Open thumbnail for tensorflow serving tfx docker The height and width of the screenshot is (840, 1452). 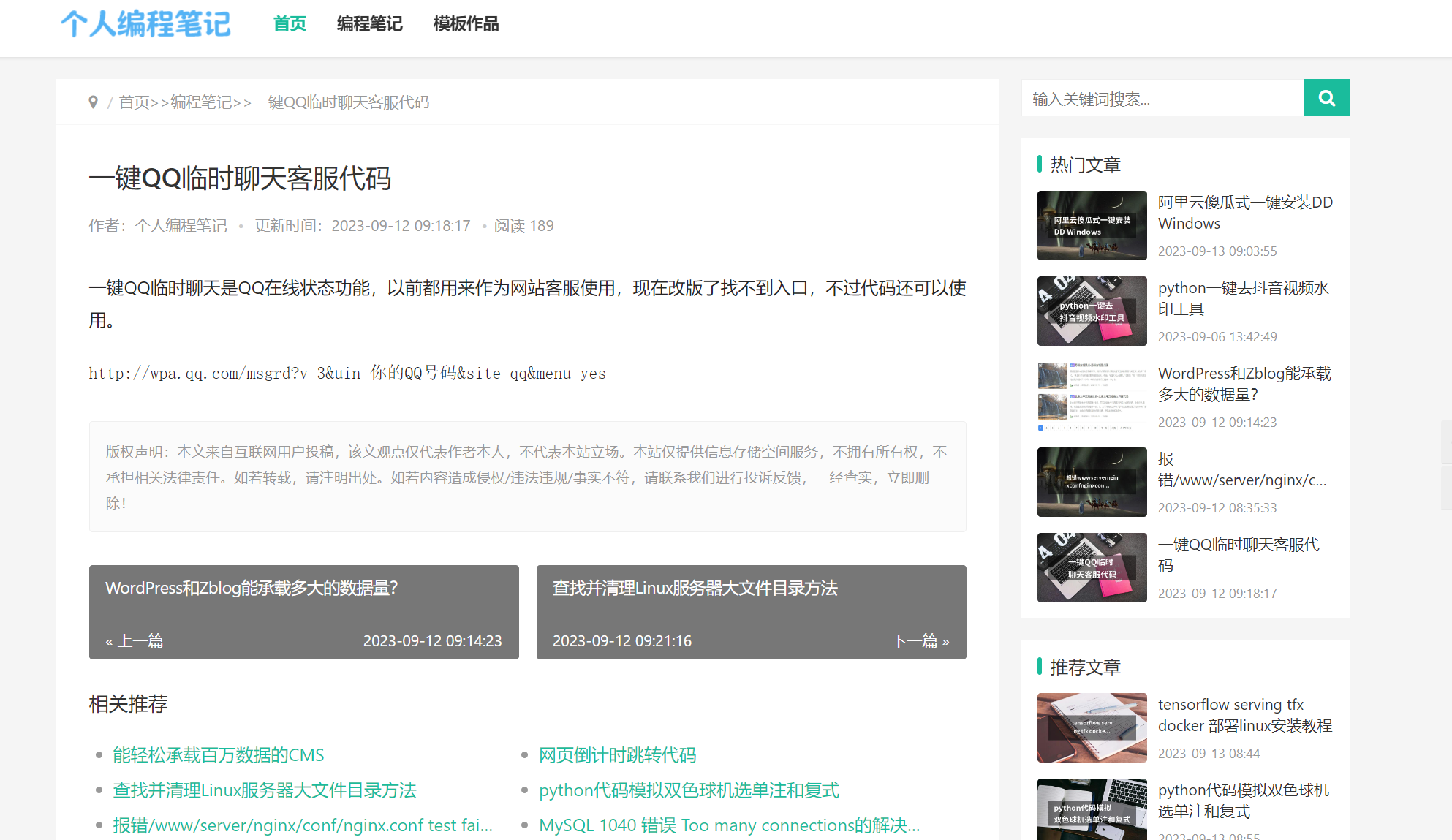[x=1092, y=727]
